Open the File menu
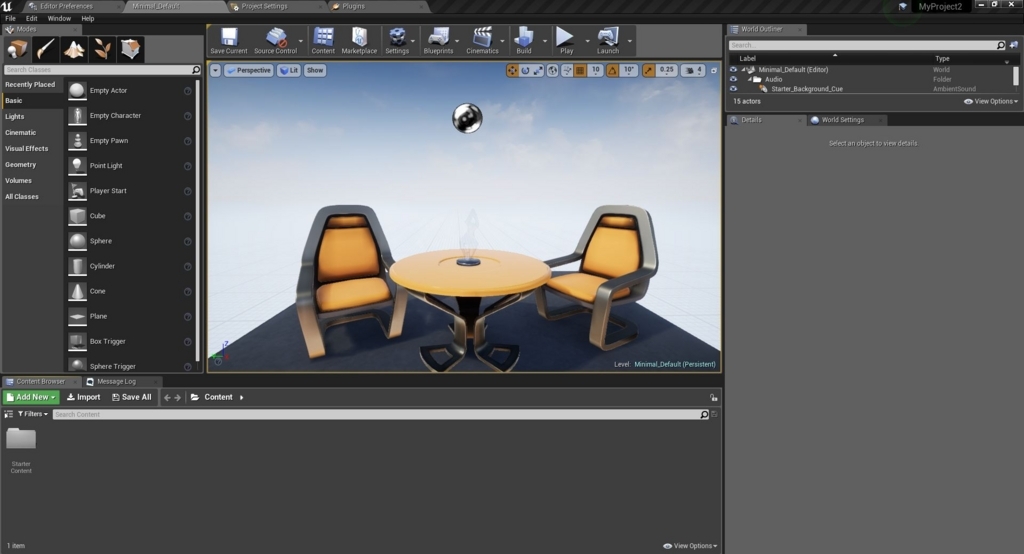This screenshot has height=554, width=1024. 10,18
